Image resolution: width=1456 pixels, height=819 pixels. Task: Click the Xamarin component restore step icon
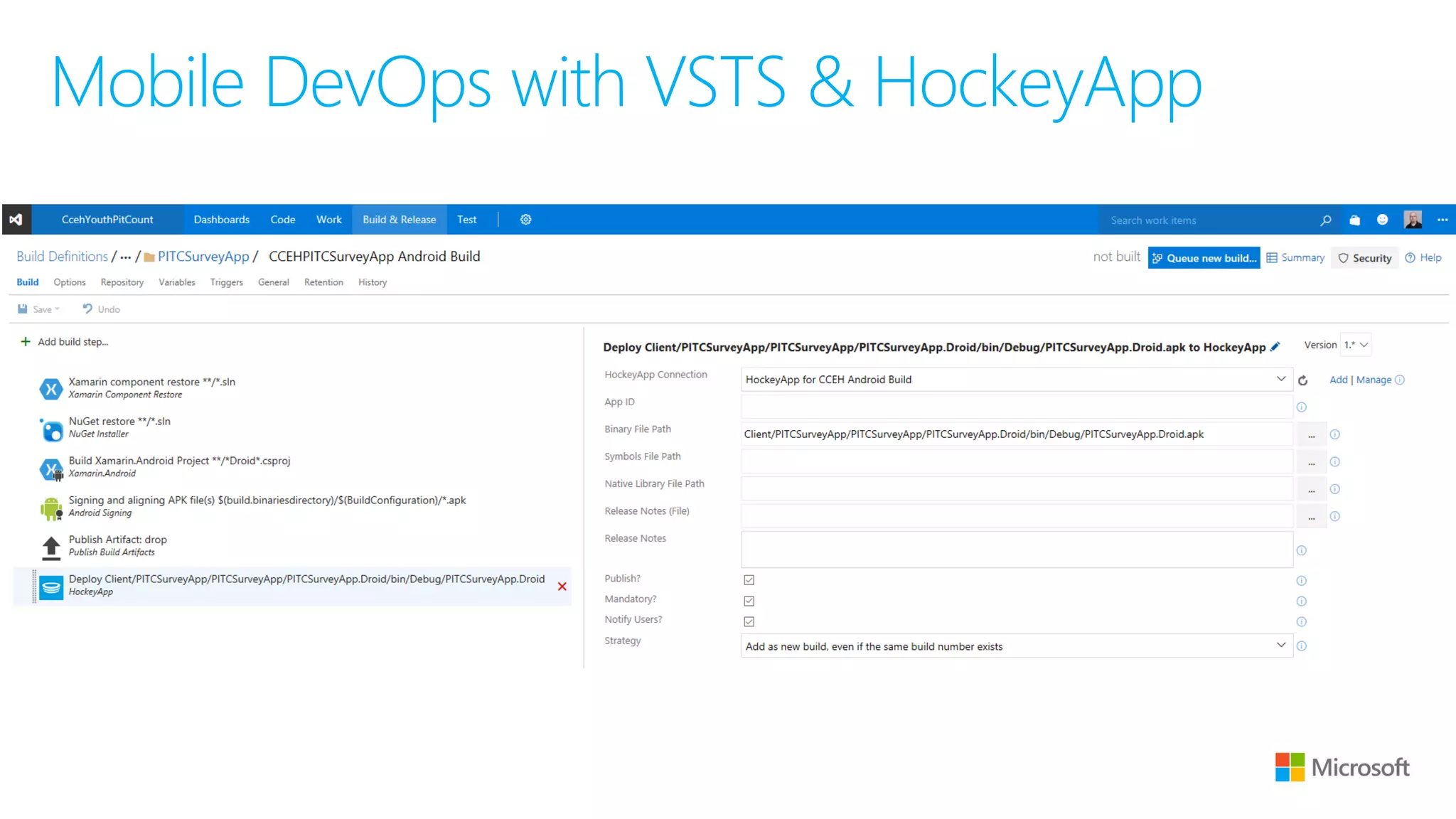(x=51, y=388)
